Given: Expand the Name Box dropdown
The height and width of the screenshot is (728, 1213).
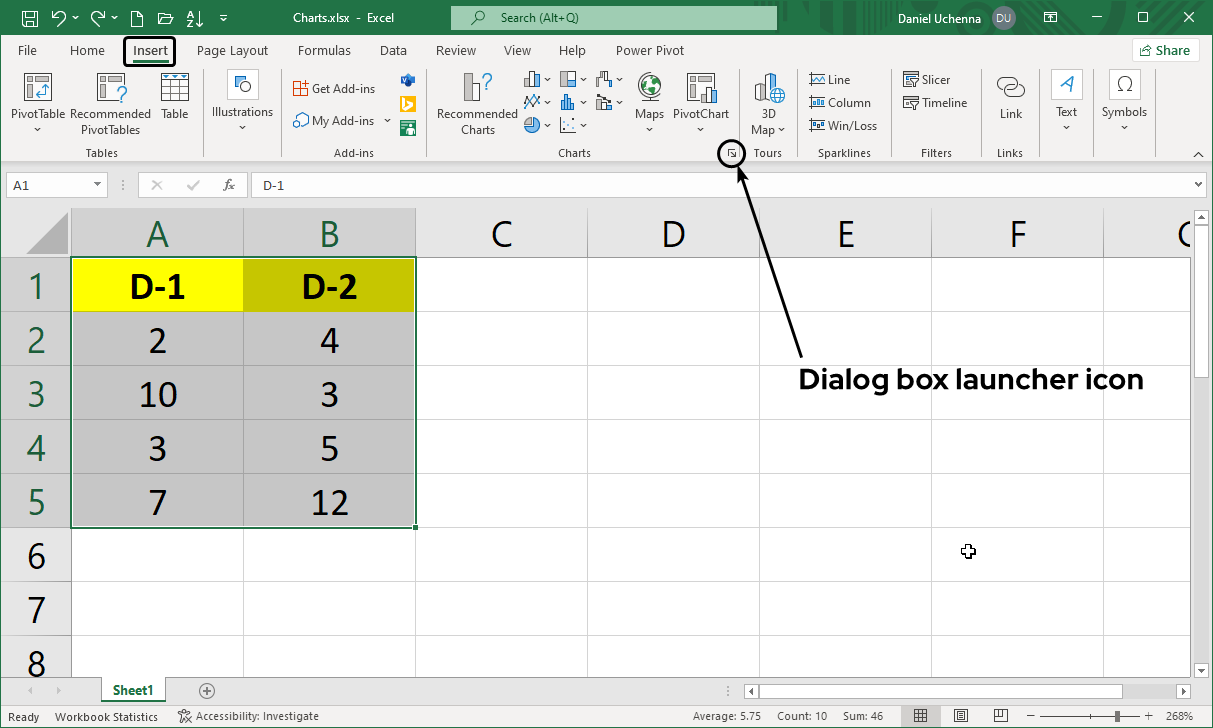Looking at the screenshot, I should 98,185.
